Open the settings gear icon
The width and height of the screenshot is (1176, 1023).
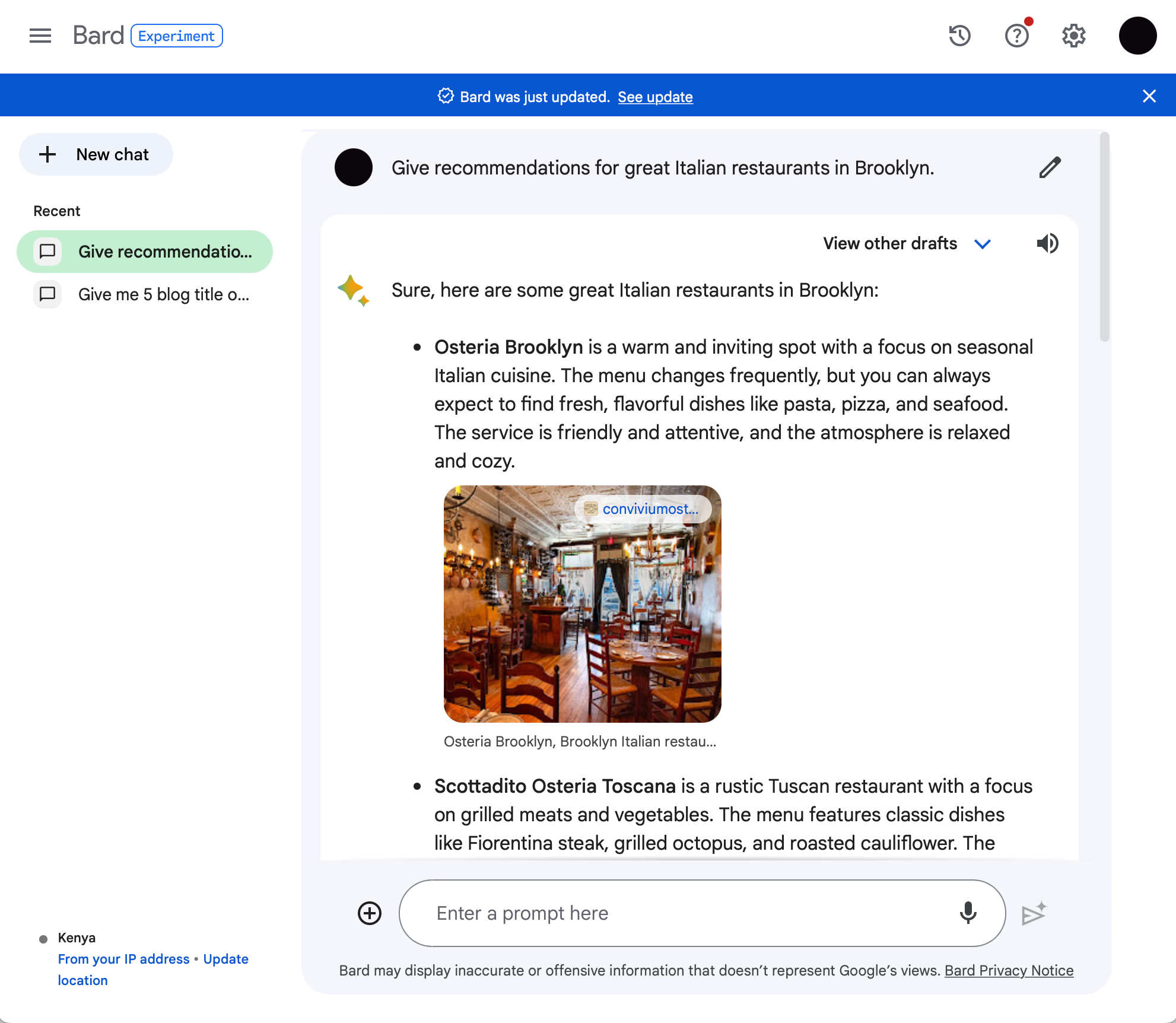click(1073, 36)
